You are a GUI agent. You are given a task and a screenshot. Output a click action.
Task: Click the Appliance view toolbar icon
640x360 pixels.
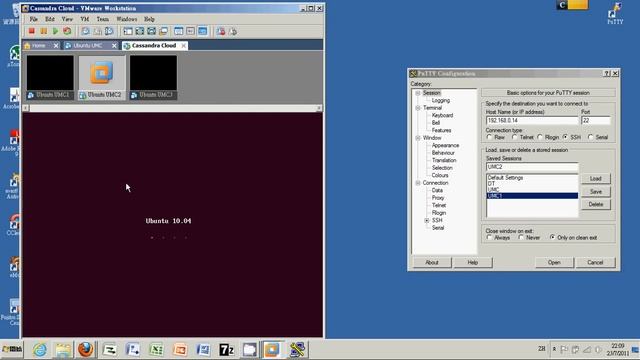191,31
